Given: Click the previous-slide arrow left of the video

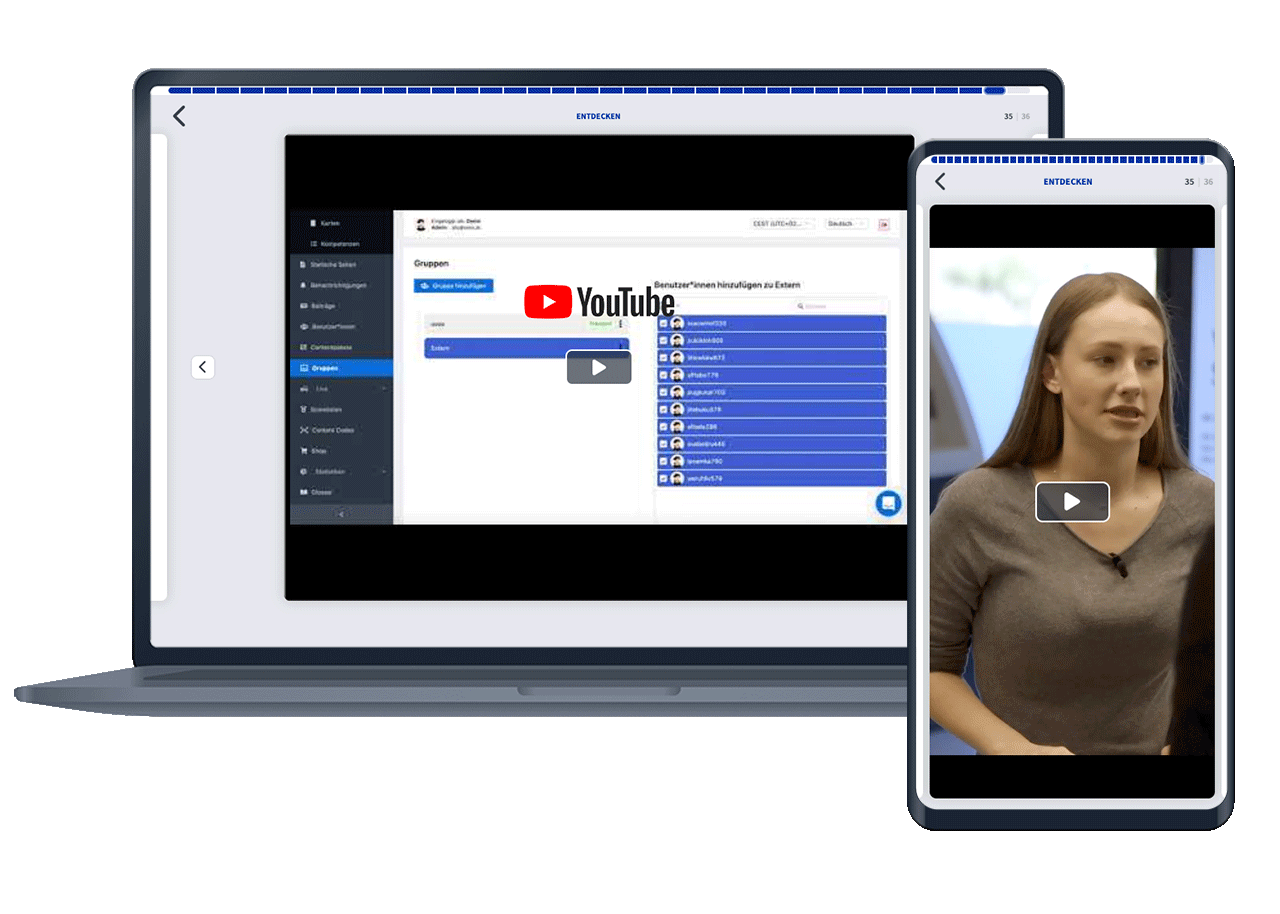Looking at the screenshot, I should 203,367.
